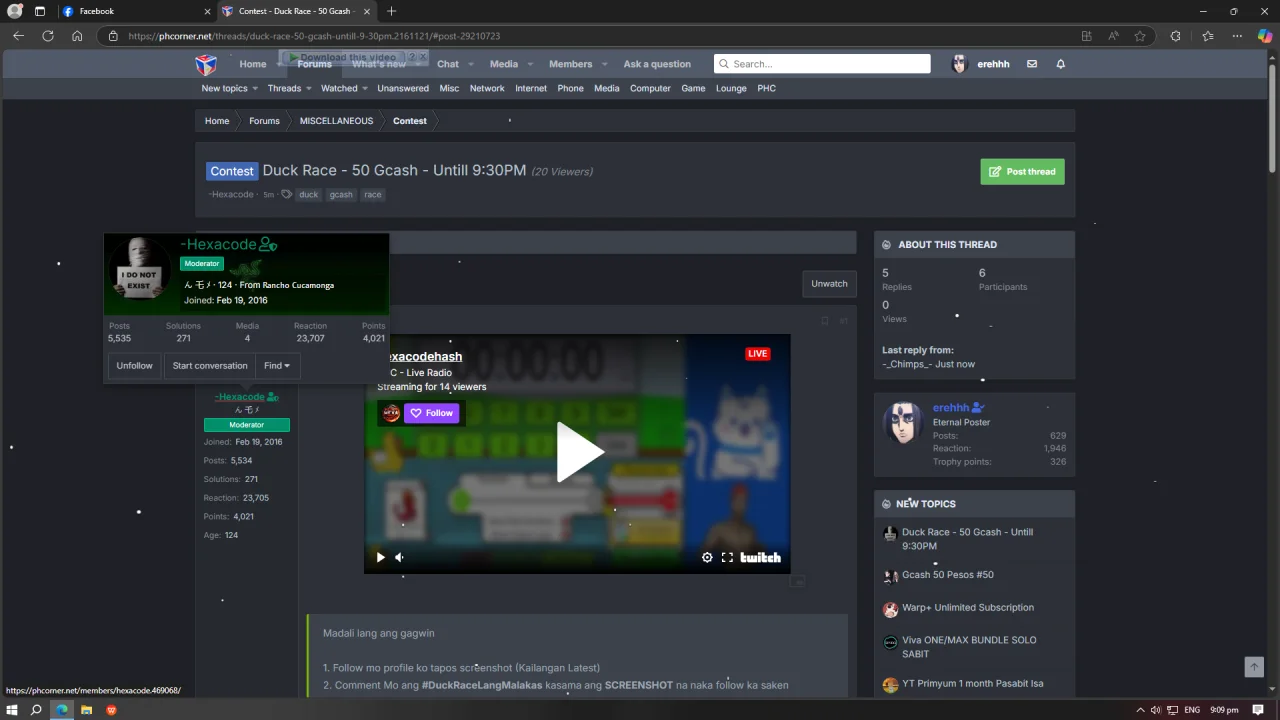Image resolution: width=1280 pixels, height=720 pixels.
Task: Open the browser home page
Action: pyautogui.click(x=77, y=36)
